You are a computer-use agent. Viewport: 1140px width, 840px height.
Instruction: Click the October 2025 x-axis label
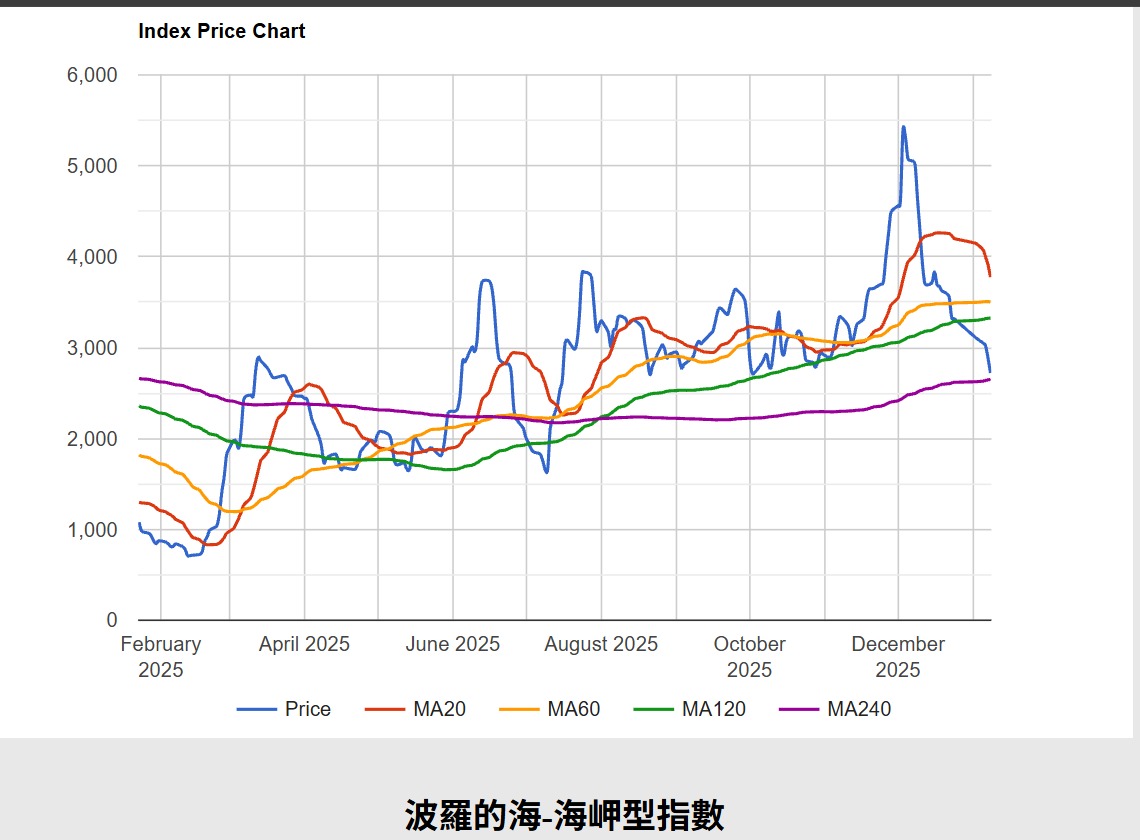pyautogui.click(x=749, y=656)
